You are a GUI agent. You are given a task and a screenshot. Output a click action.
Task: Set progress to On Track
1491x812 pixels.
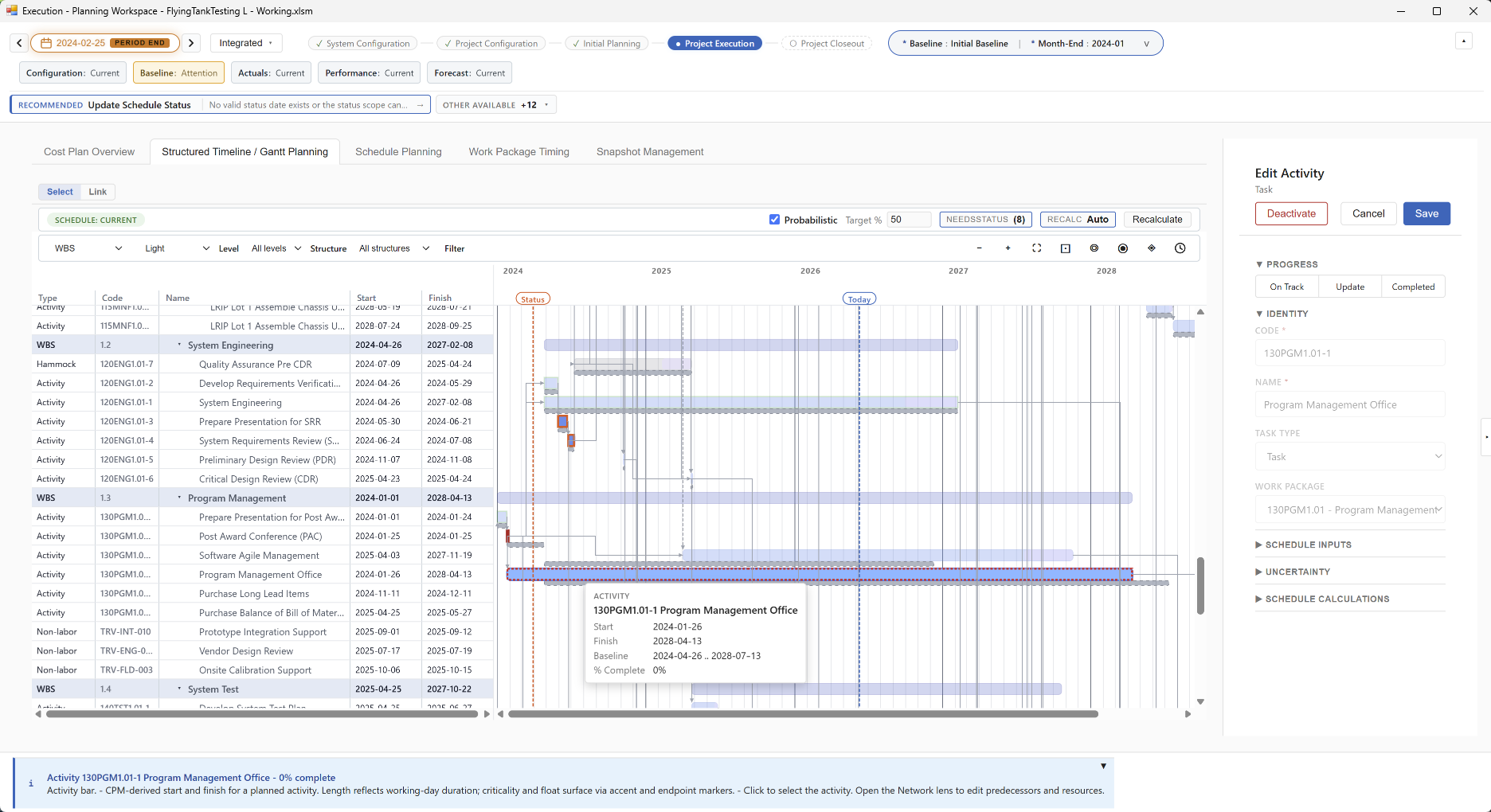1287,287
